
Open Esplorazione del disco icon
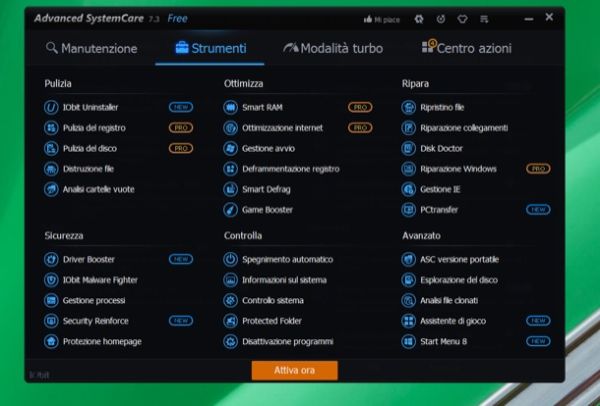[408, 280]
